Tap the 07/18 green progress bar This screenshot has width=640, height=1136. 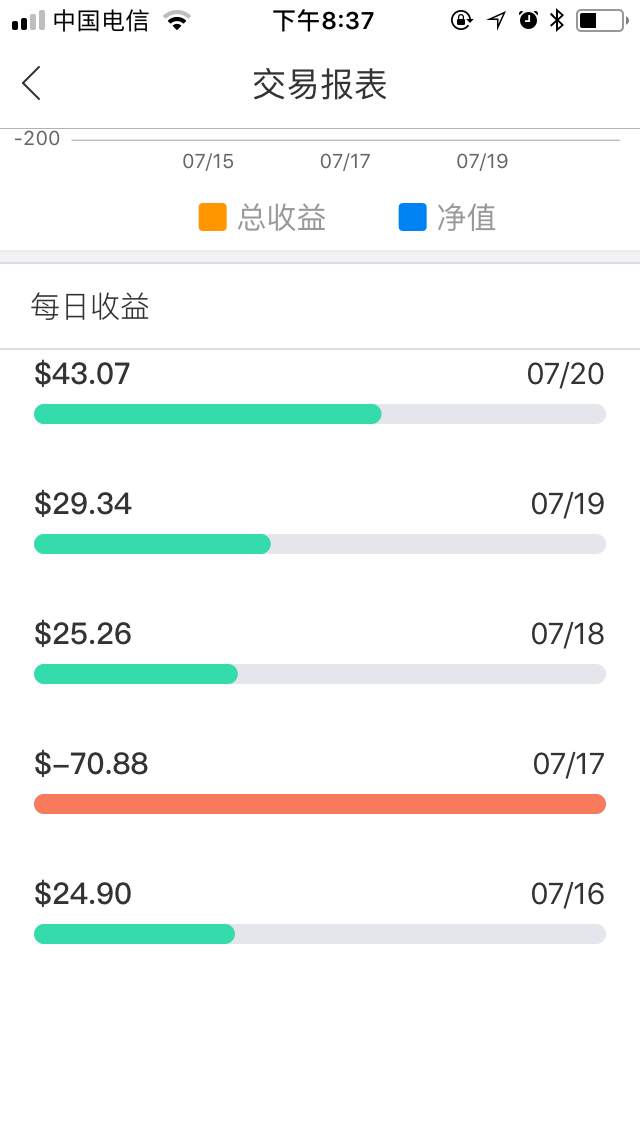pos(136,674)
